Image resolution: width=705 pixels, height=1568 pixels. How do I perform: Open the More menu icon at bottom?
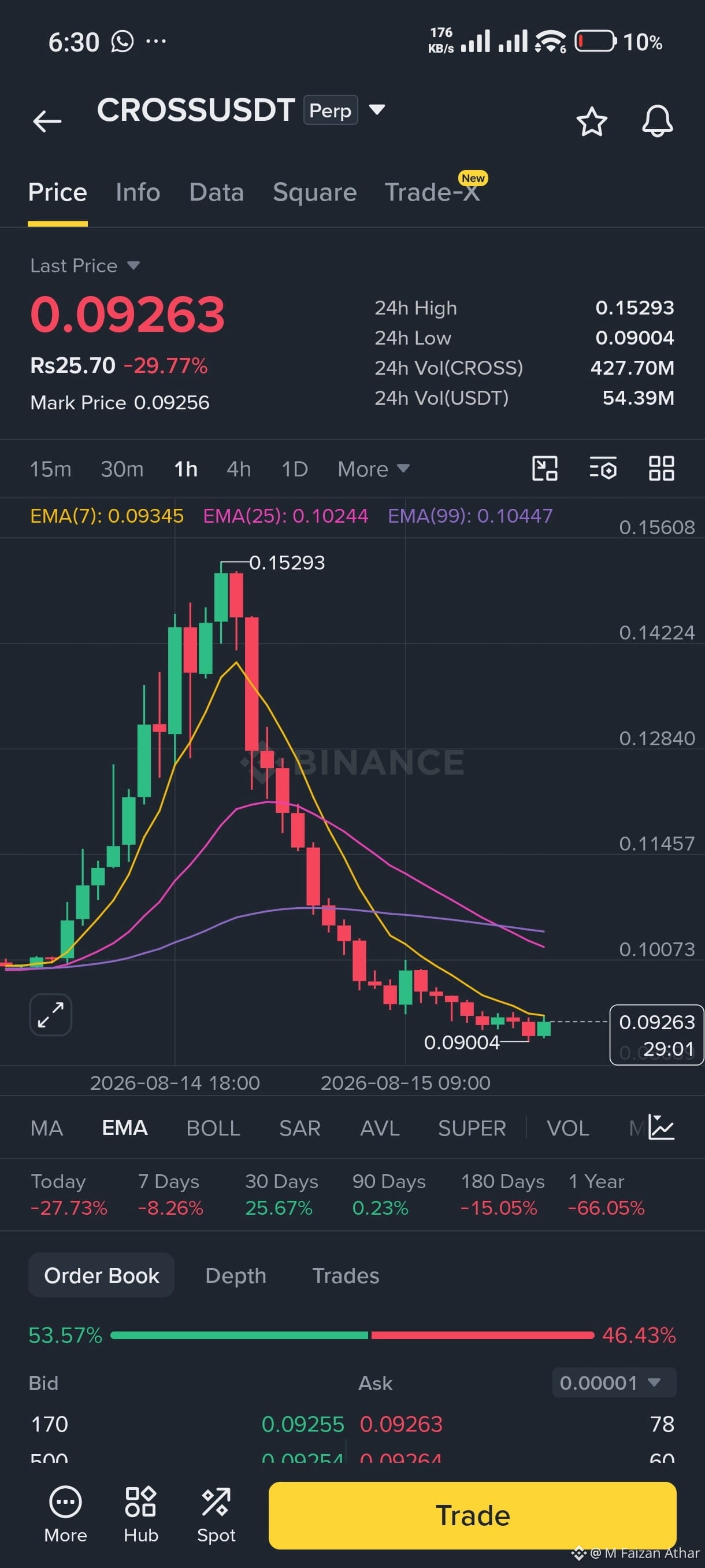click(x=65, y=1513)
